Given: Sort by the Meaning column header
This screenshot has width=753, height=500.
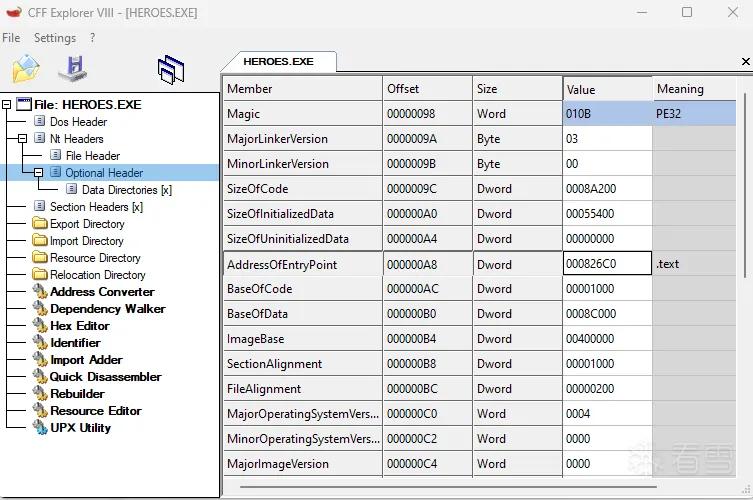Looking at the screenshot, I should (694, 88).
